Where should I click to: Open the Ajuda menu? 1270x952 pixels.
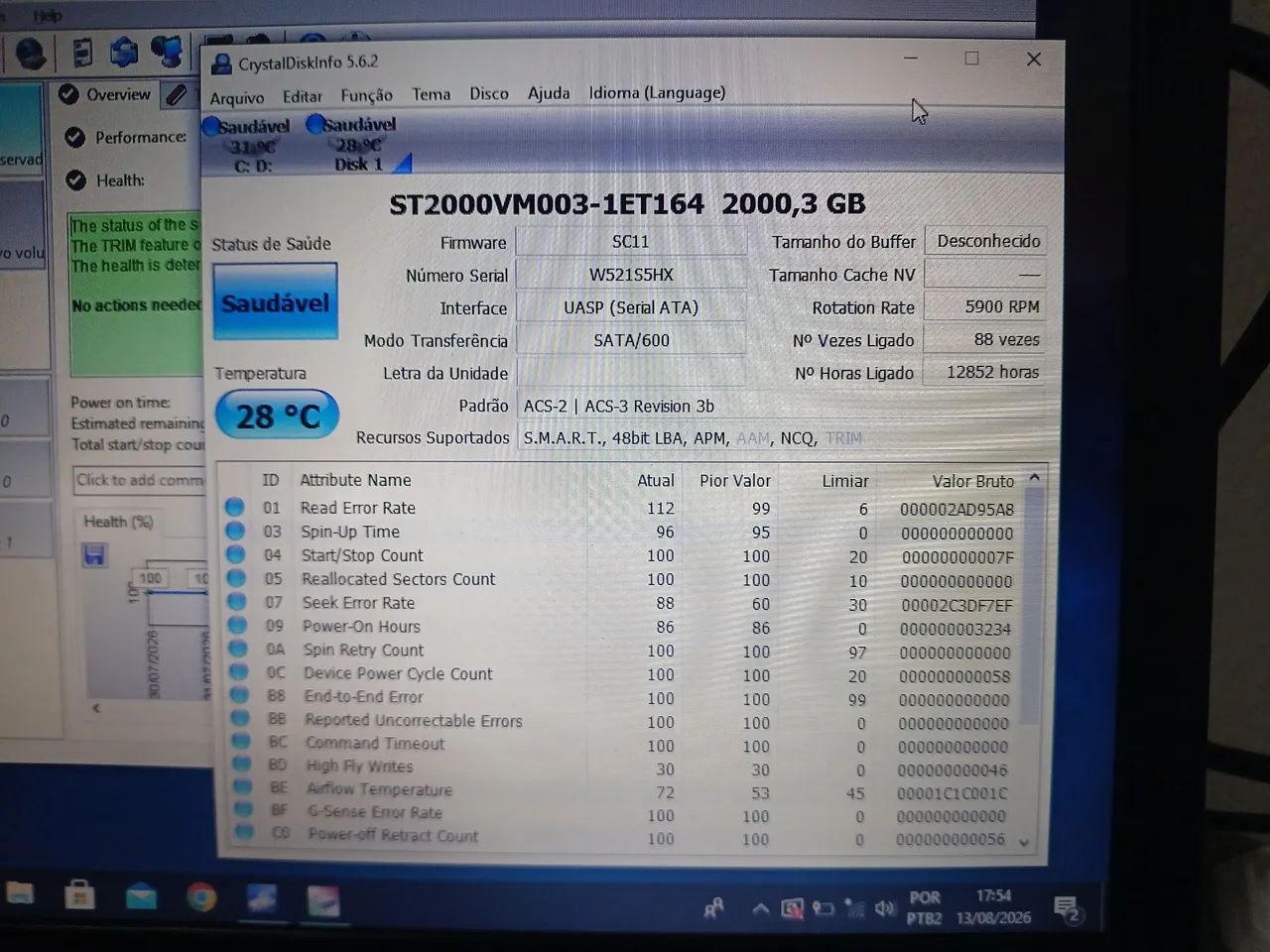click(549, 93)
